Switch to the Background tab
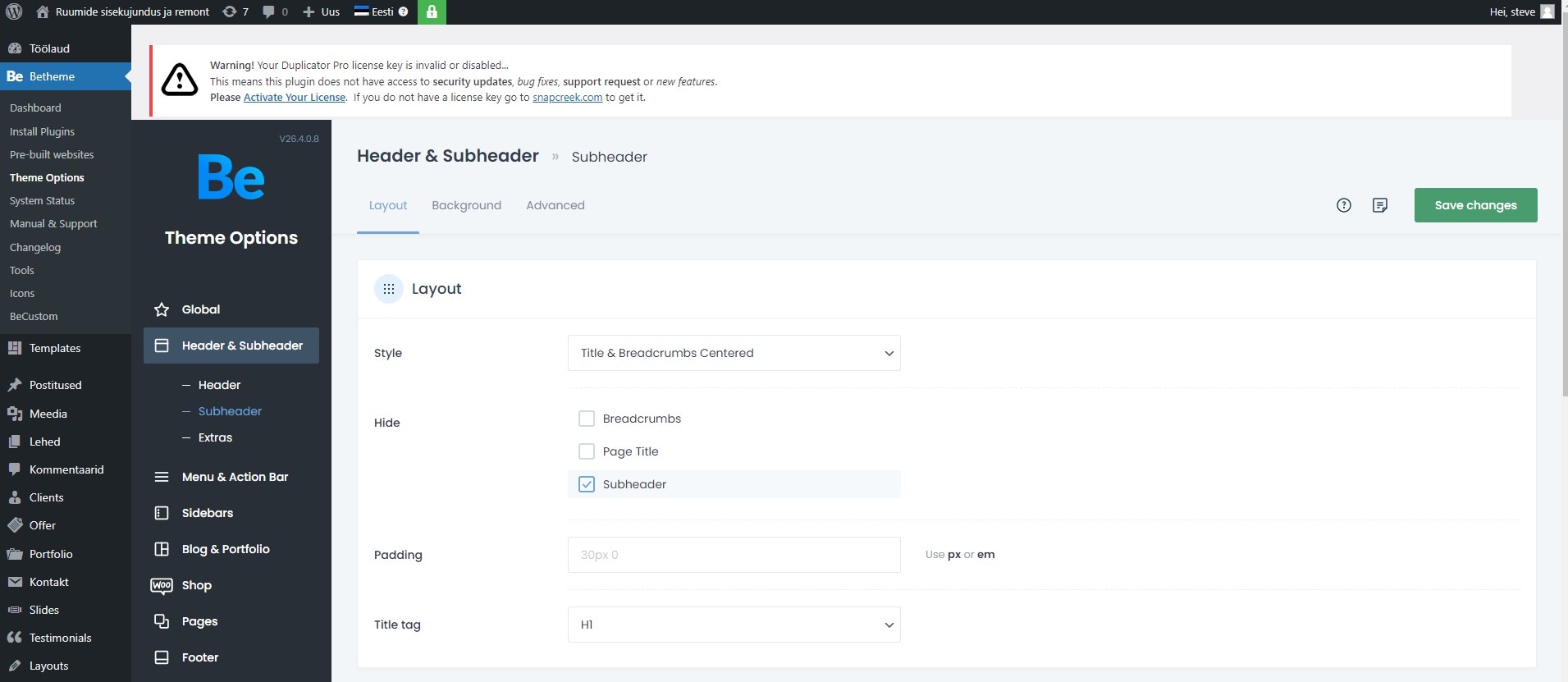This screenshot has height=682, width=1568. 466,205
